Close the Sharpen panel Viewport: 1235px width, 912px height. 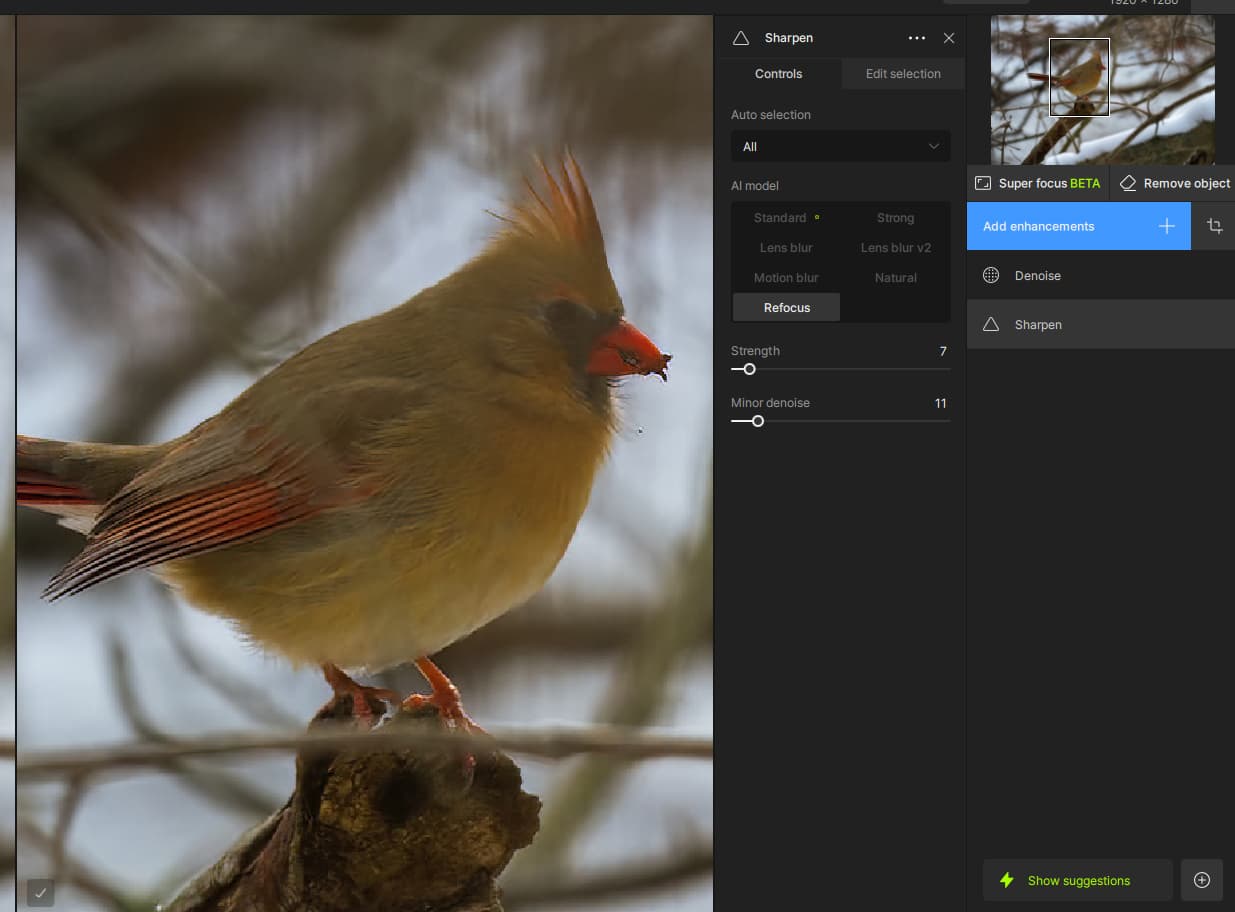[x=949, y=38]
